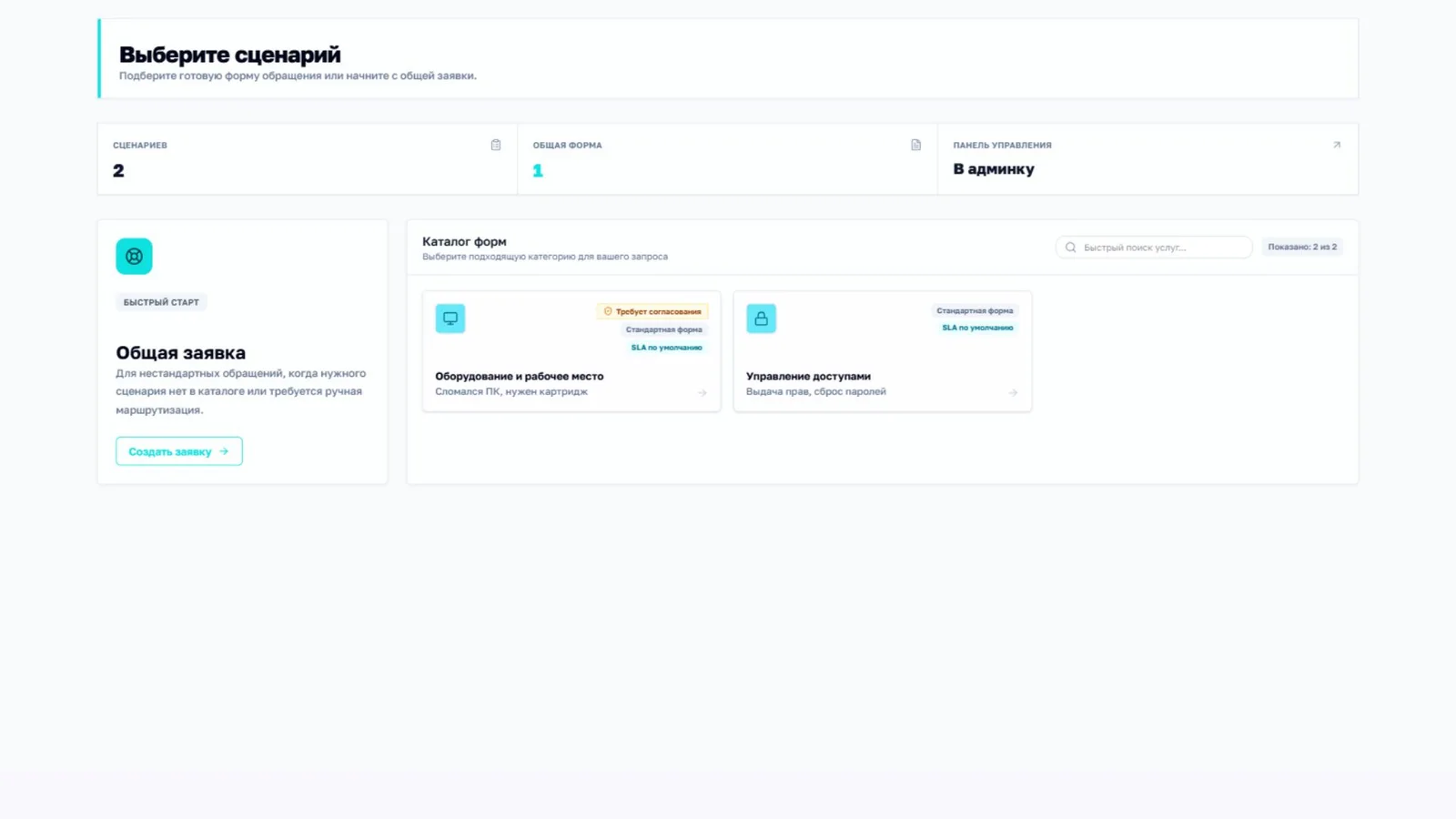
Task: Click the clipboard icon in Сценариев card
Action: point(496,145)
